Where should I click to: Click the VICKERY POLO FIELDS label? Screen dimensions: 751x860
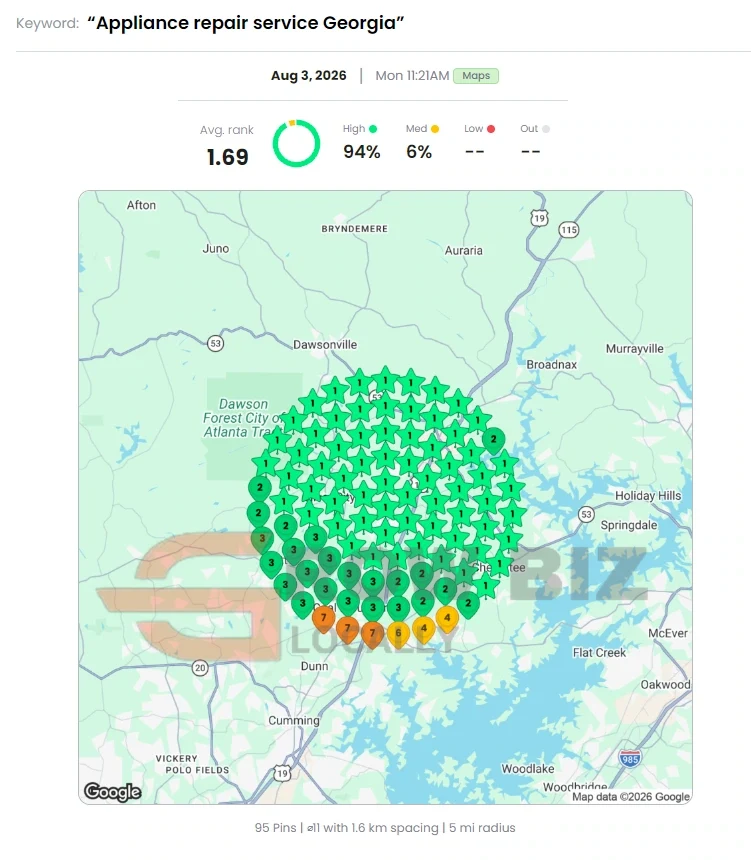pos(193,764)
